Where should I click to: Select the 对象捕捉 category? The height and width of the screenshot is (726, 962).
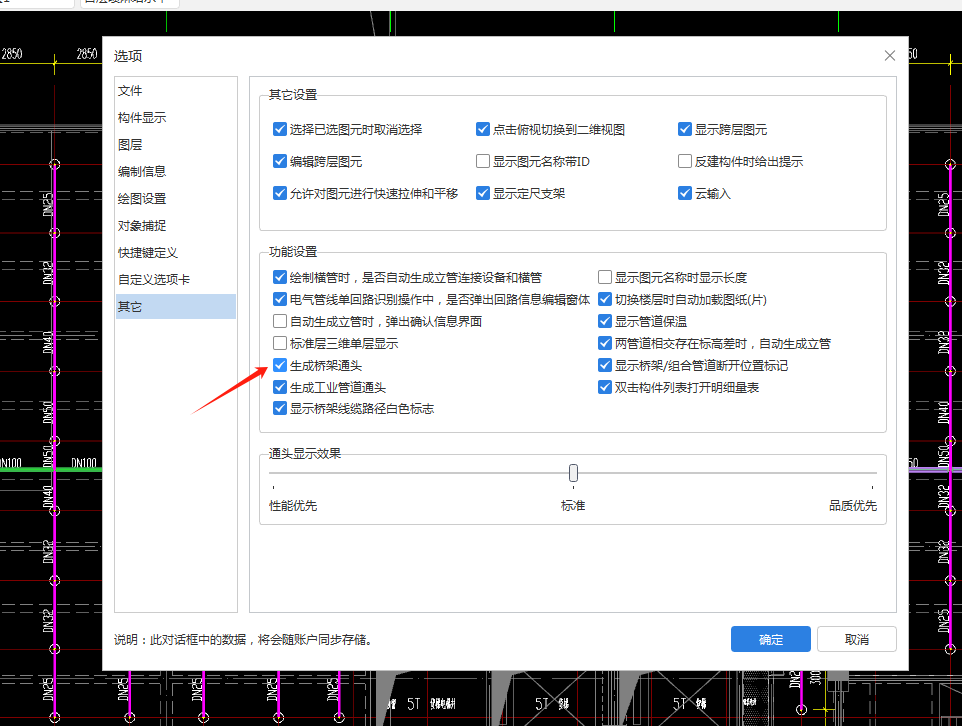pos(175,226)
